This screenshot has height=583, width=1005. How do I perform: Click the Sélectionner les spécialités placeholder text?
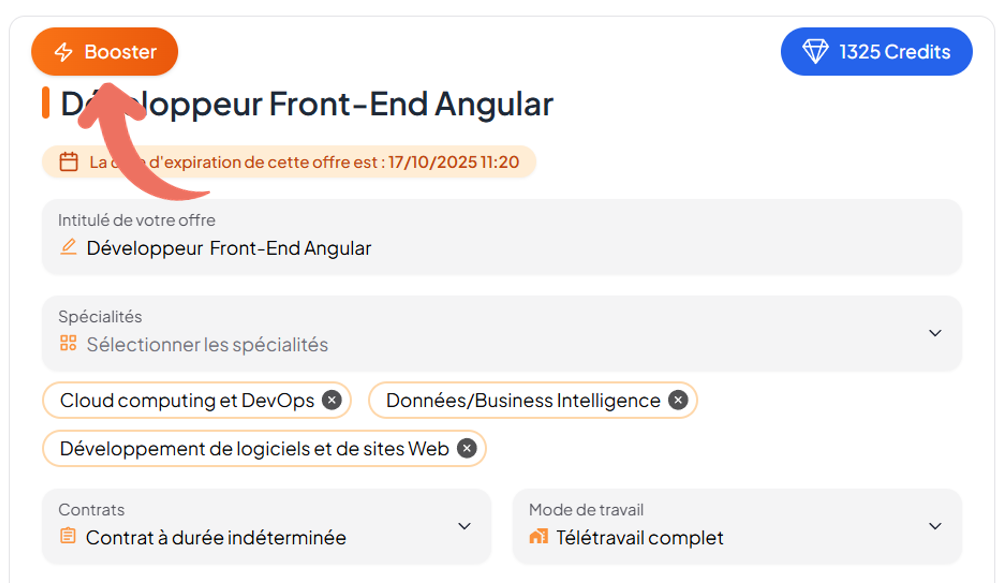207,344
